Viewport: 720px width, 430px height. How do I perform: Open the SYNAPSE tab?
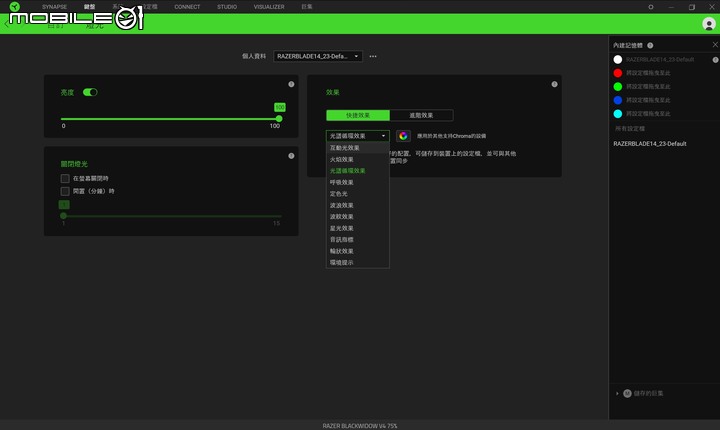coord(54,7)
